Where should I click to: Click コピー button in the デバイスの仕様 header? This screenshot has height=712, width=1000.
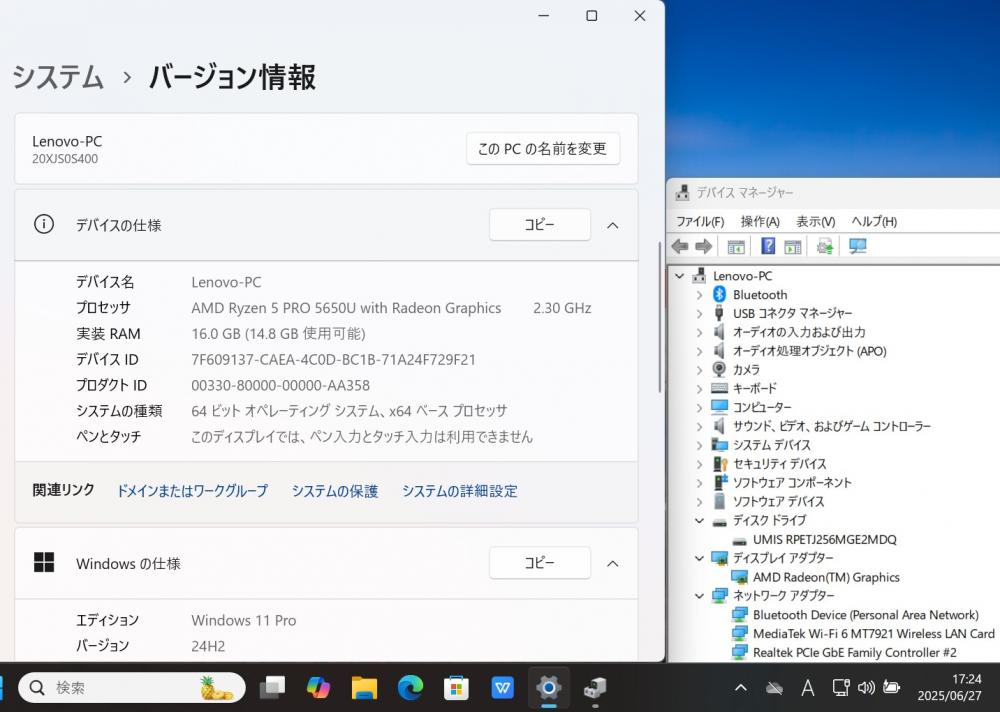pyautogui.click(x=540, y=225)
